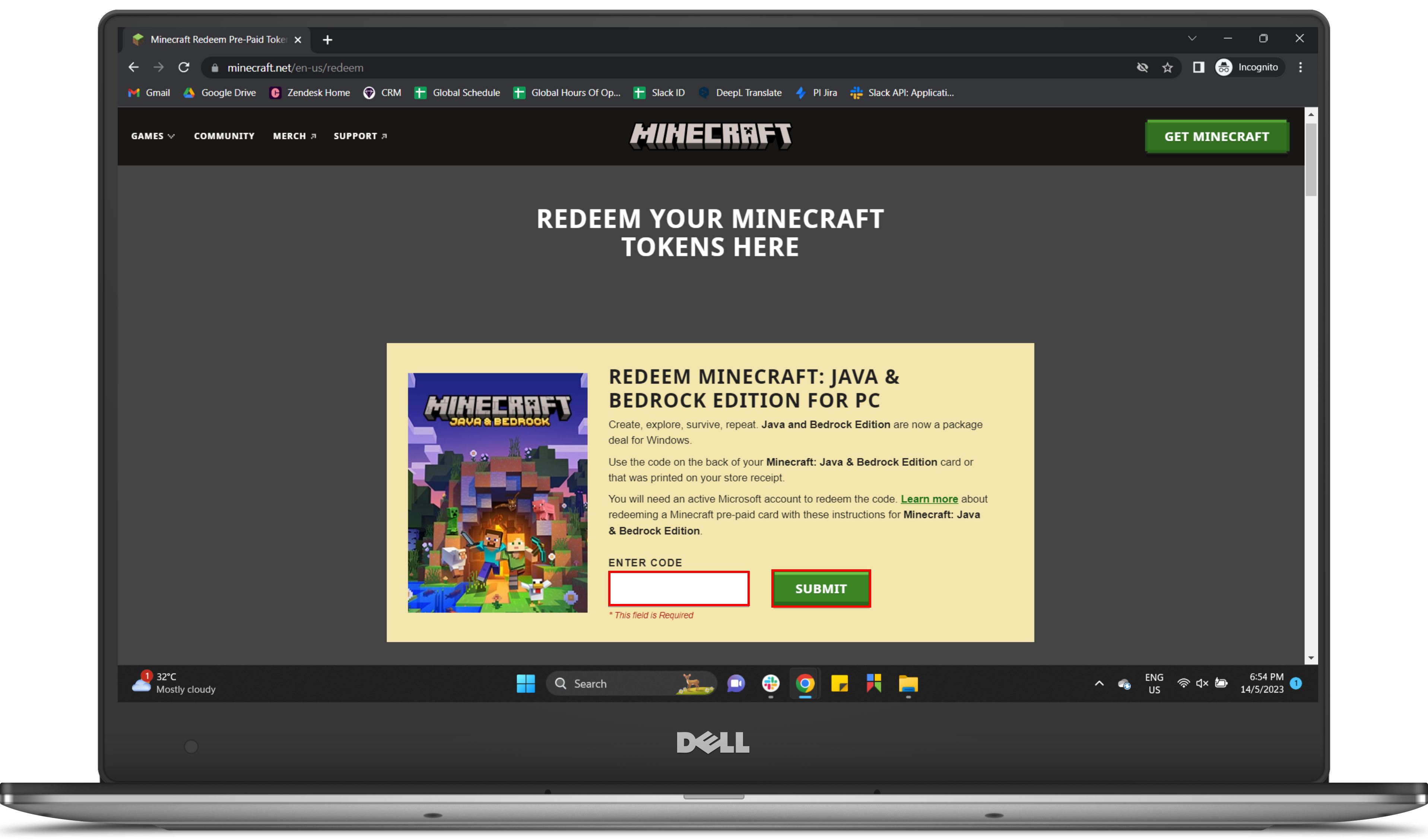Click the Zendesk Home bookmark icon

pyautogui.click(x=274, y=92)
